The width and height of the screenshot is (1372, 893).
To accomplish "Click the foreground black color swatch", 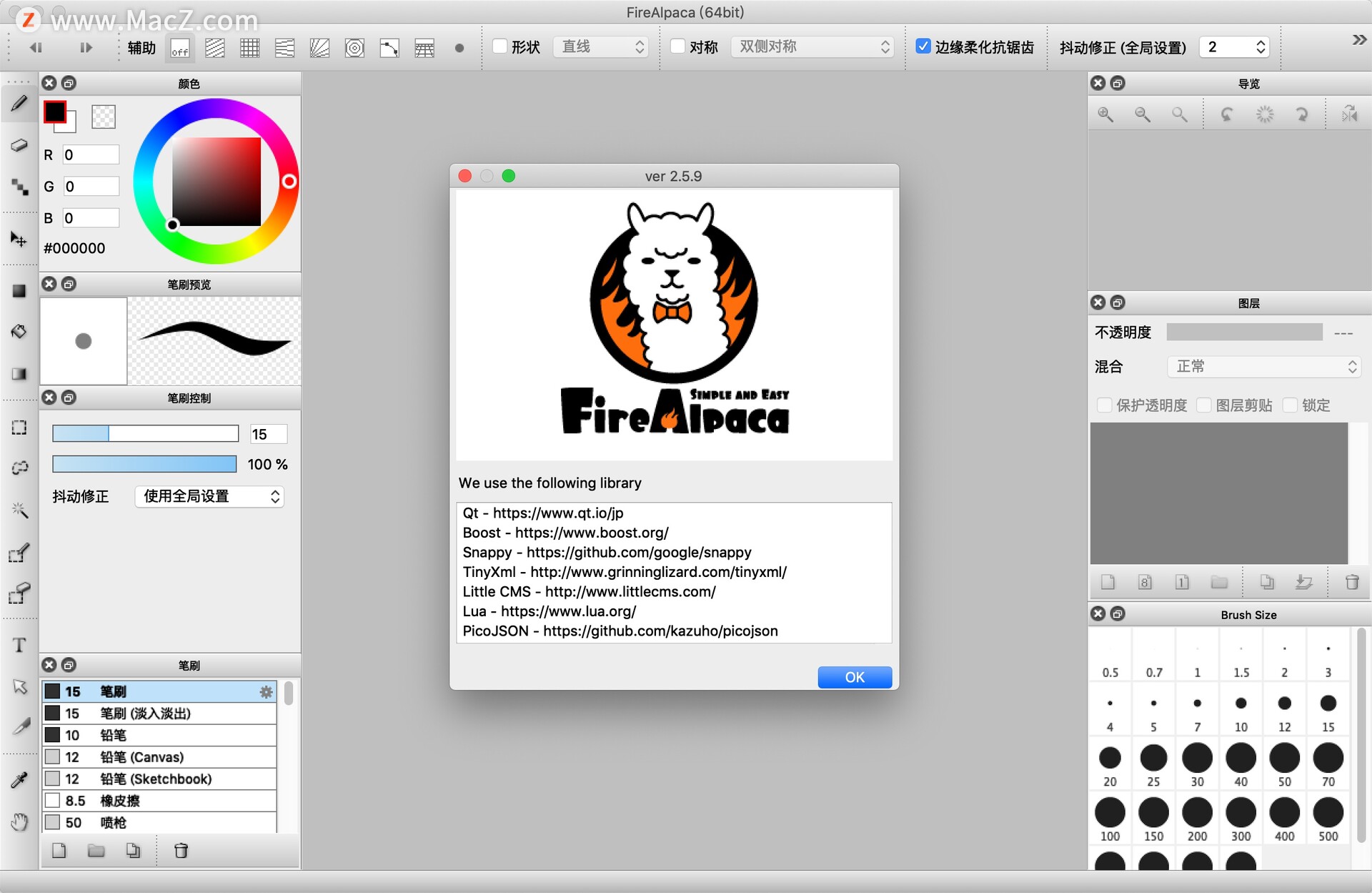I will point(55,112).
